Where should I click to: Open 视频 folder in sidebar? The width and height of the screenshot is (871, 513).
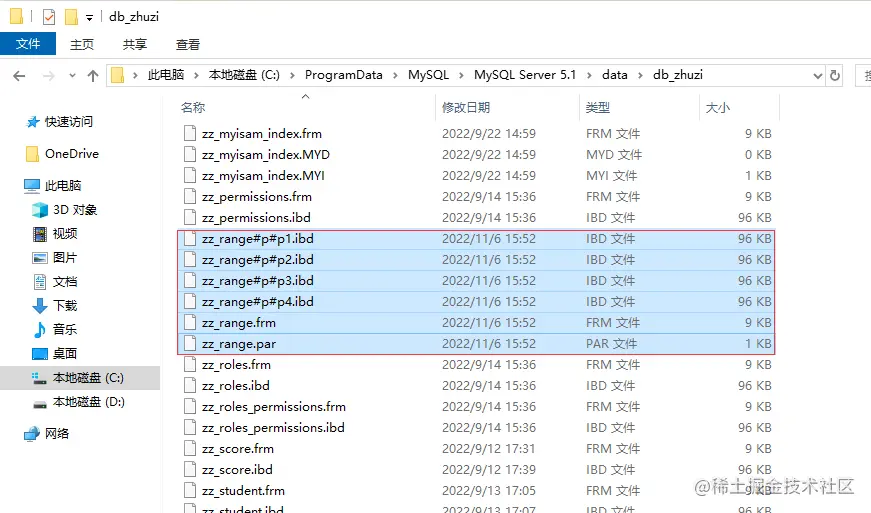click(64, 234)
